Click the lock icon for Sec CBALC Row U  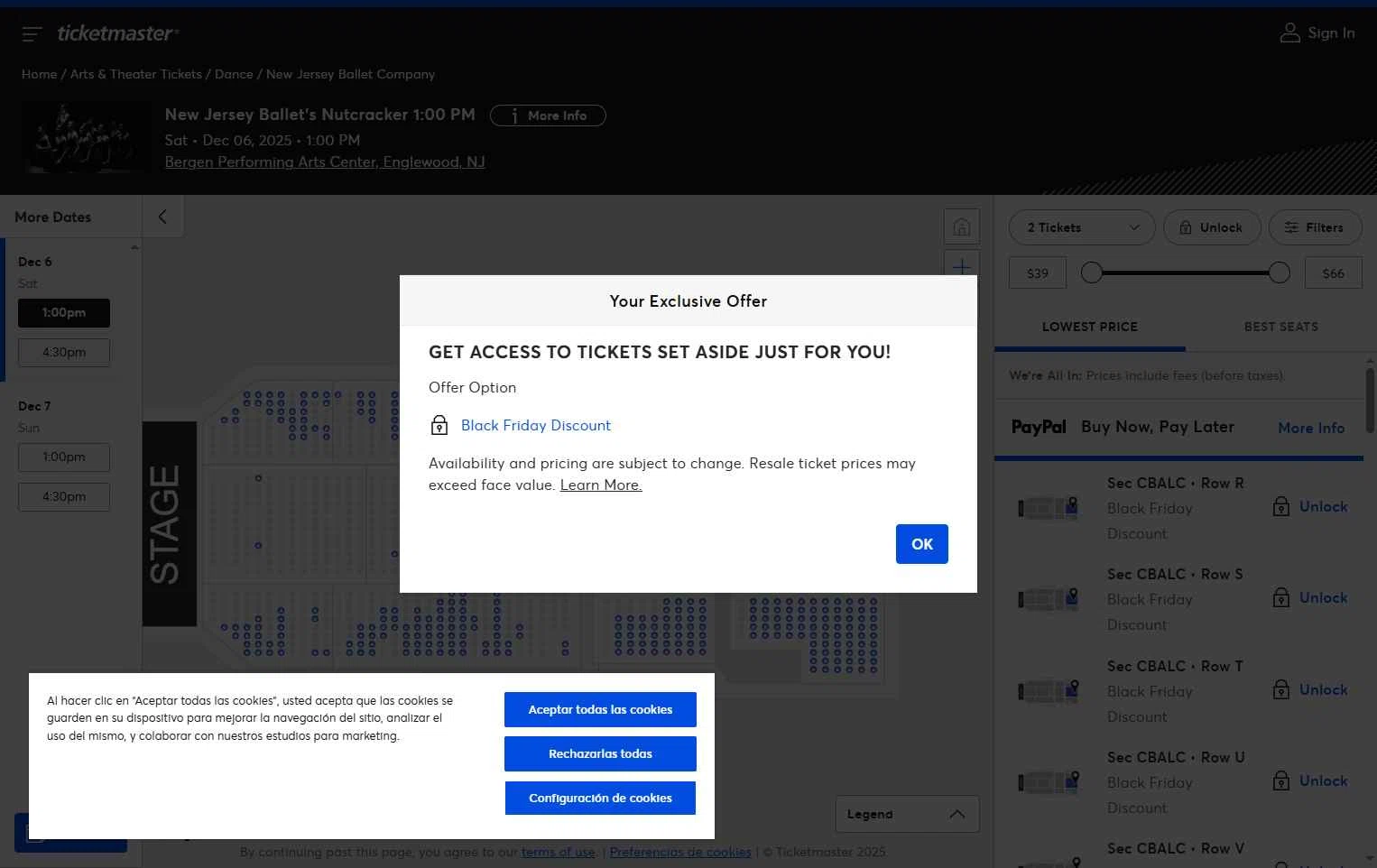(x=1281, y=781)
